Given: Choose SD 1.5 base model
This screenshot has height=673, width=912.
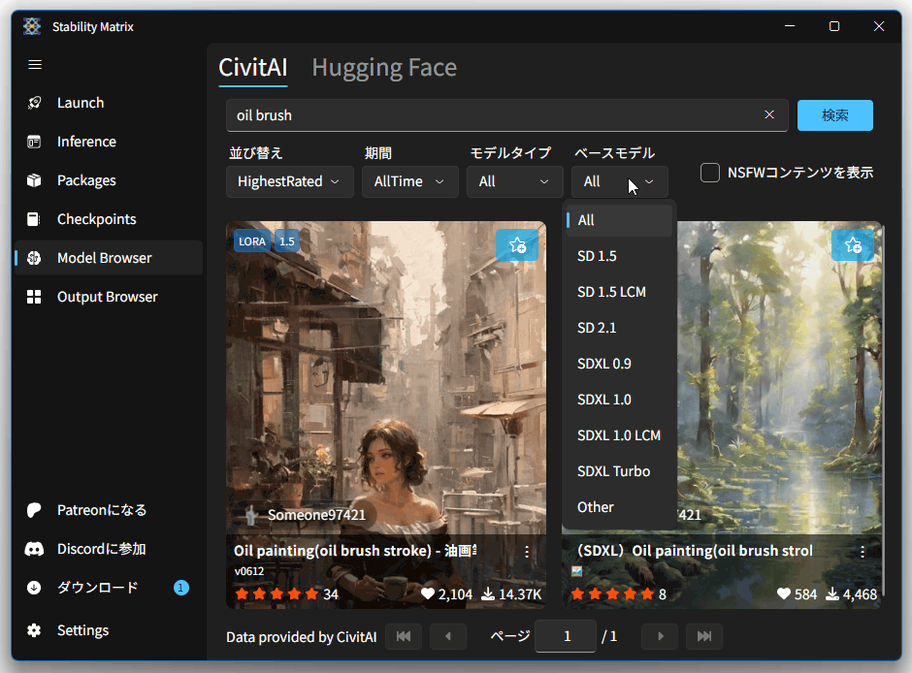Looking at the screenshot, I should tap(619, 257).
